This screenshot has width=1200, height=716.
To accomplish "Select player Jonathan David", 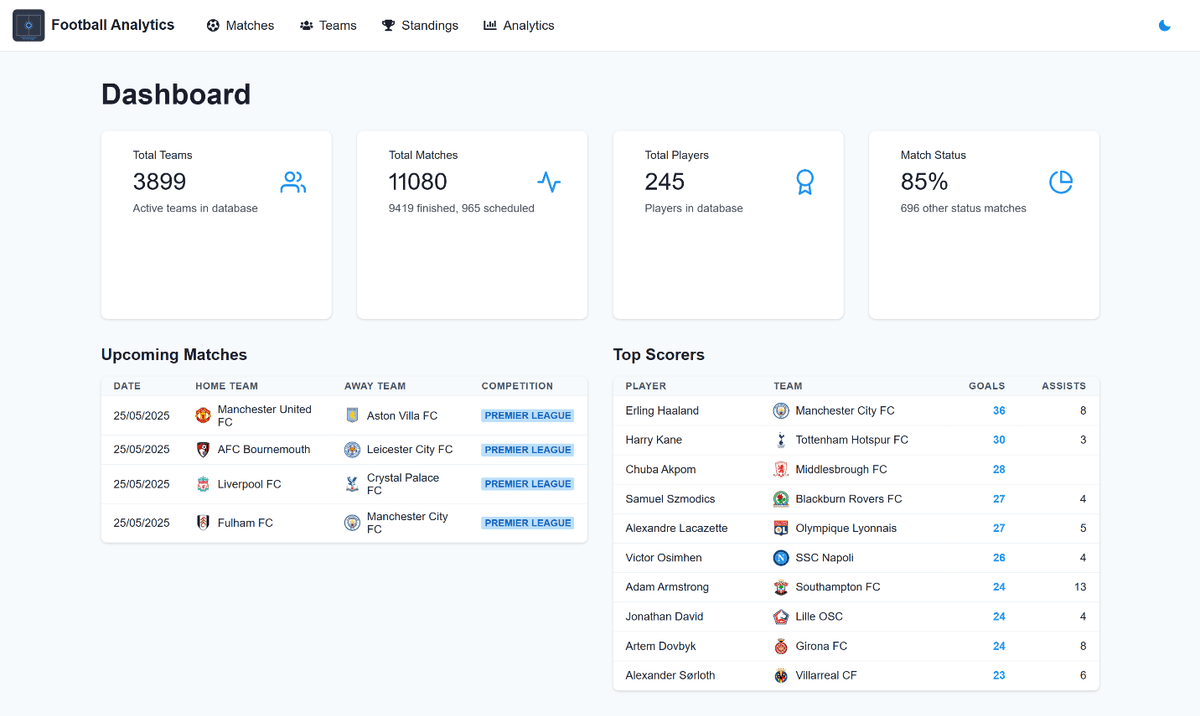I will (x=664, y=617).
